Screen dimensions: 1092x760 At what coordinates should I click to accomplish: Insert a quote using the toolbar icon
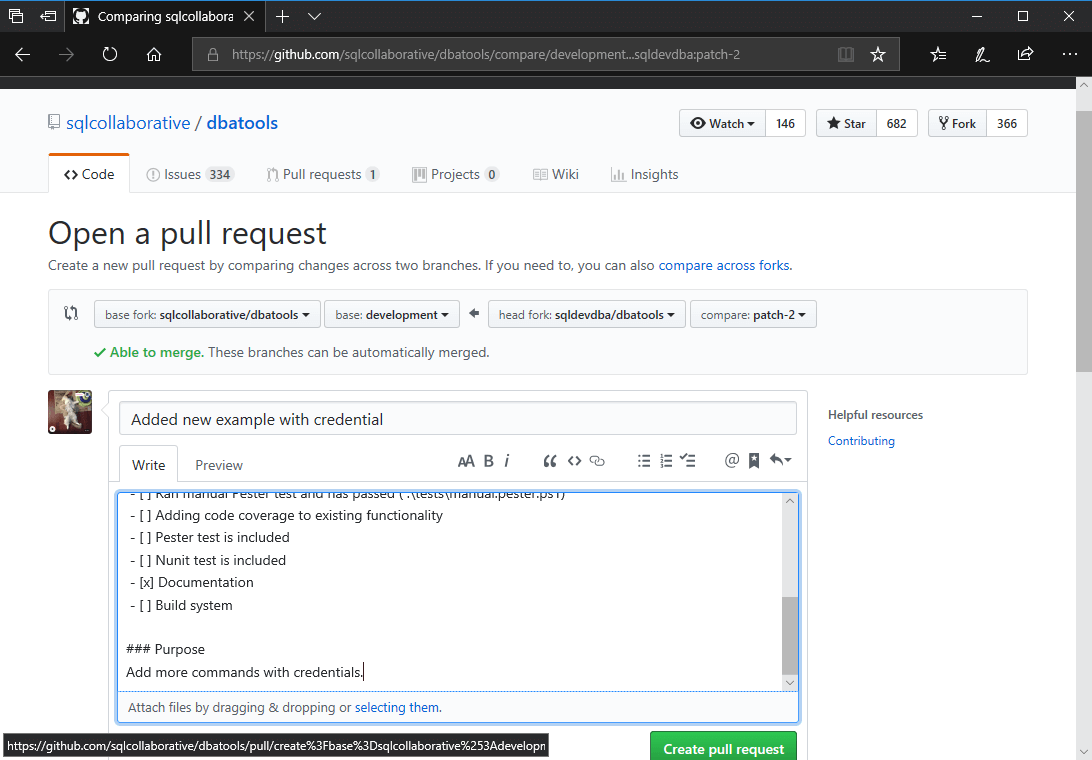point(549,461)
